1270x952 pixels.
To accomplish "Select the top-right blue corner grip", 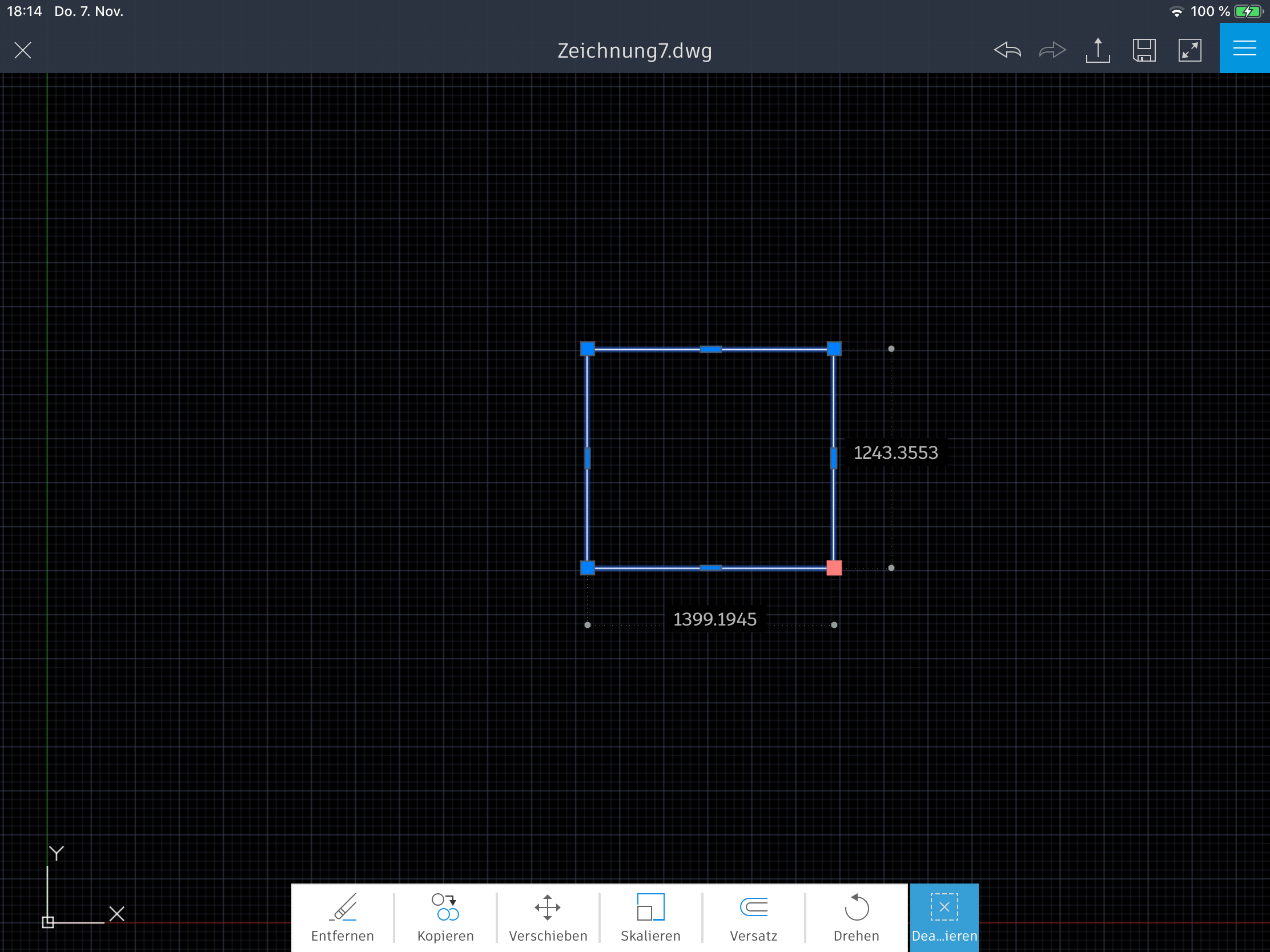I will click(x=834, y=348).
